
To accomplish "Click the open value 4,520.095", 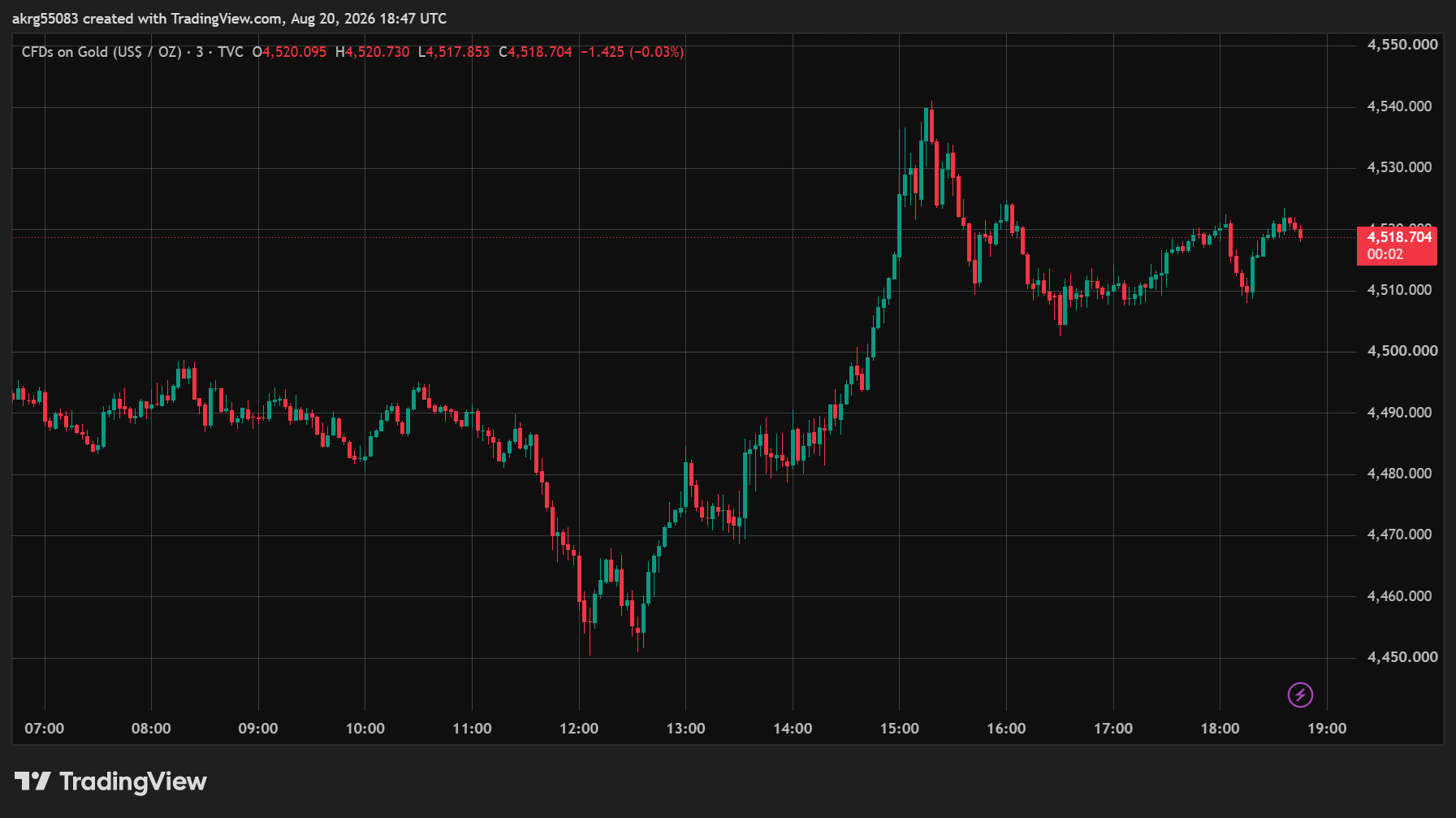I will [294, 52].
